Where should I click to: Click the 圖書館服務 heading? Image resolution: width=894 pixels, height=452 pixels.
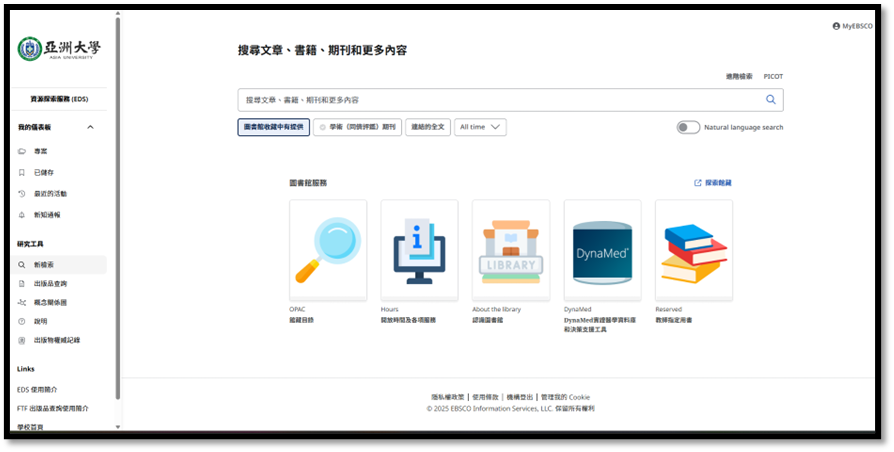click(308, 183)
